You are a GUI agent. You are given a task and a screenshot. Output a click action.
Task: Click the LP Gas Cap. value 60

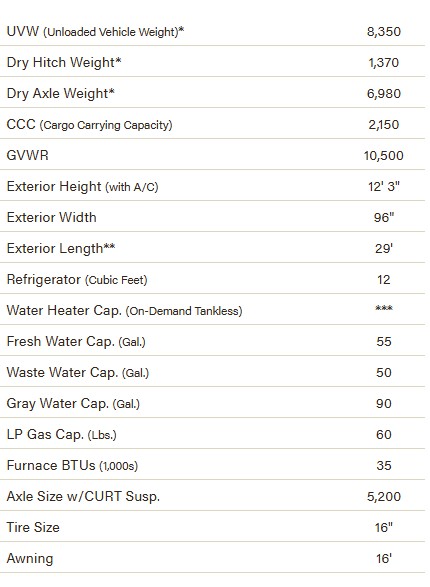(384, 435)
